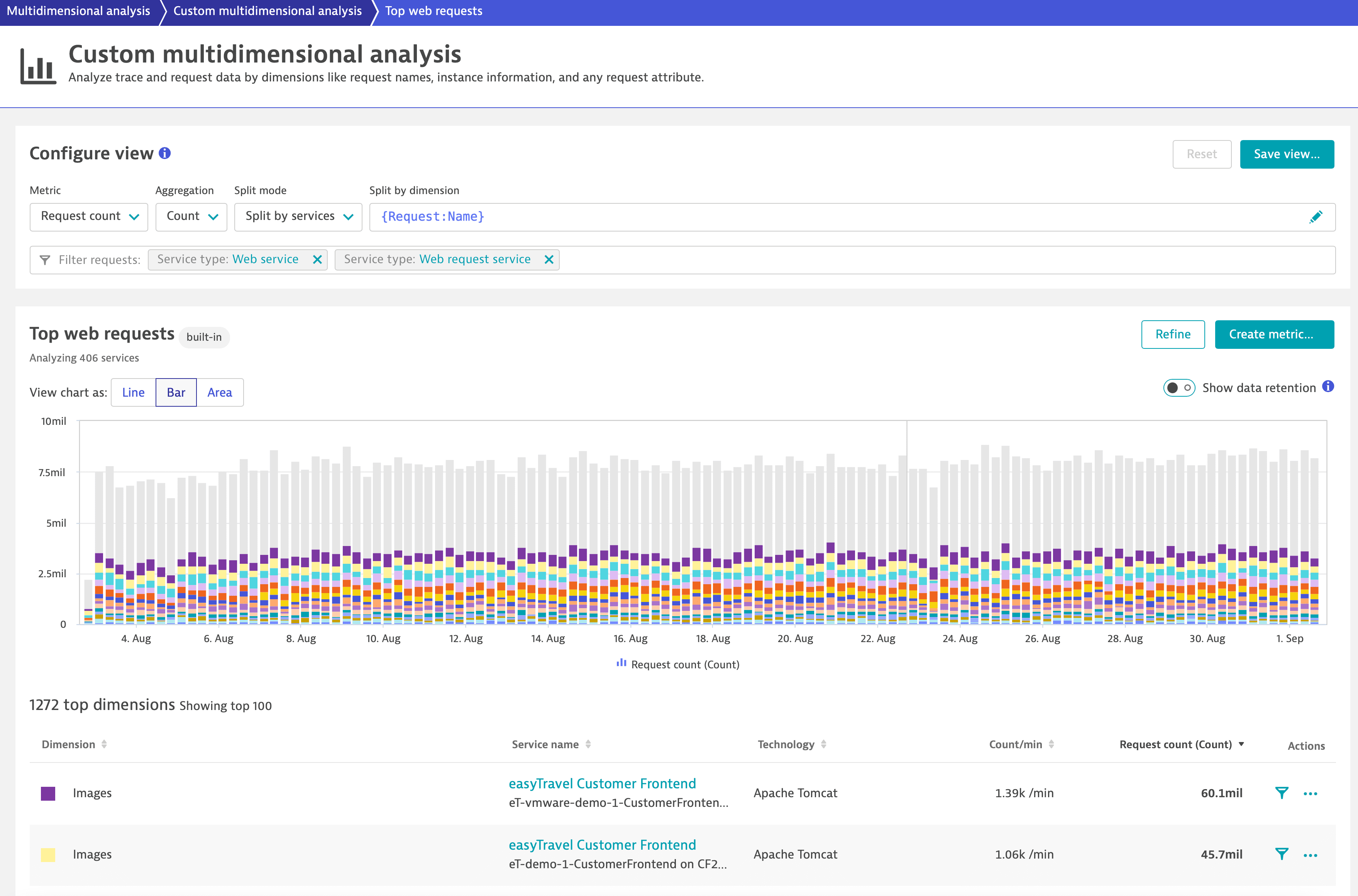
Task: Open the Request count metric dropdown
Action: (x=88, y=216)
